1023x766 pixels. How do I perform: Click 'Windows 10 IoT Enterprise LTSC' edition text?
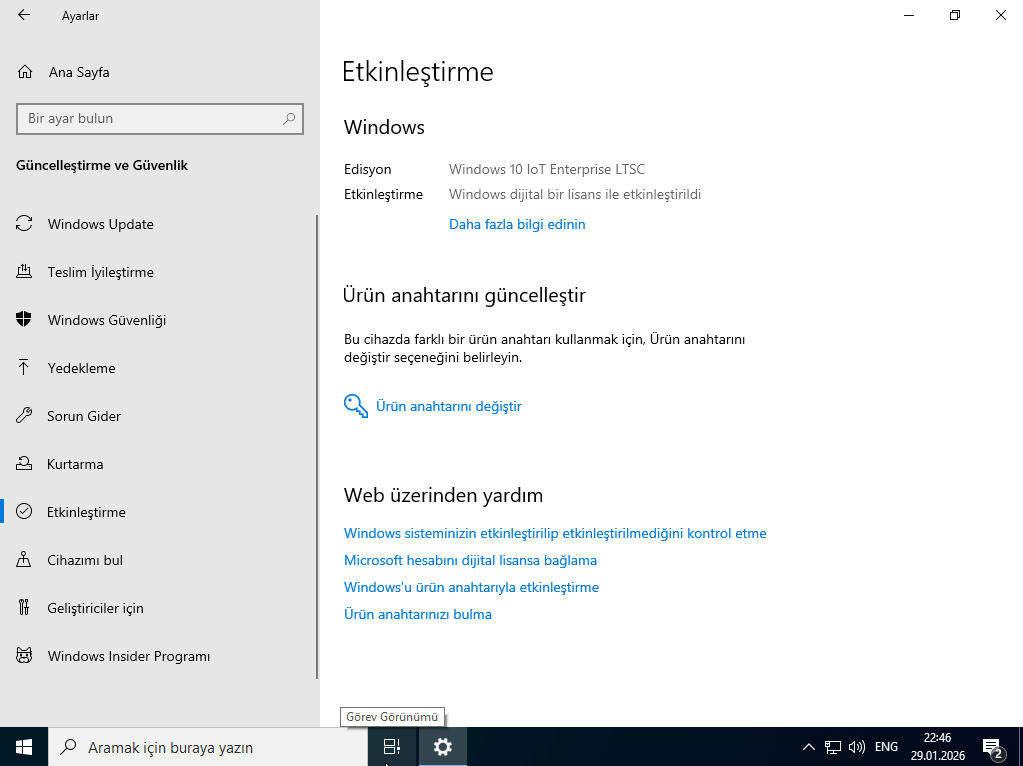pos(547,169)
